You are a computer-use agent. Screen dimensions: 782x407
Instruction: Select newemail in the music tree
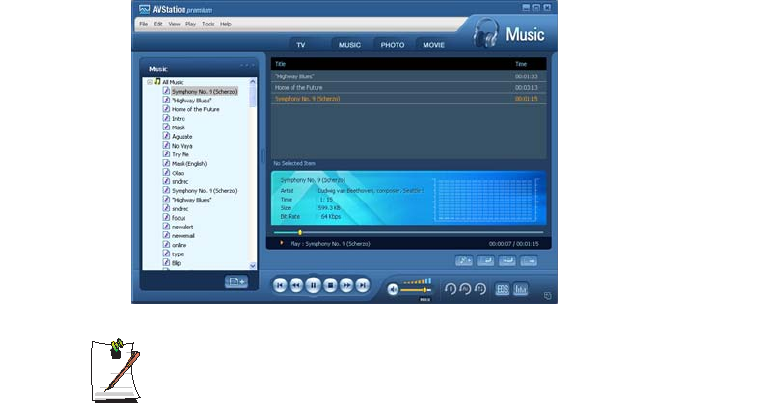click(183, 236)
